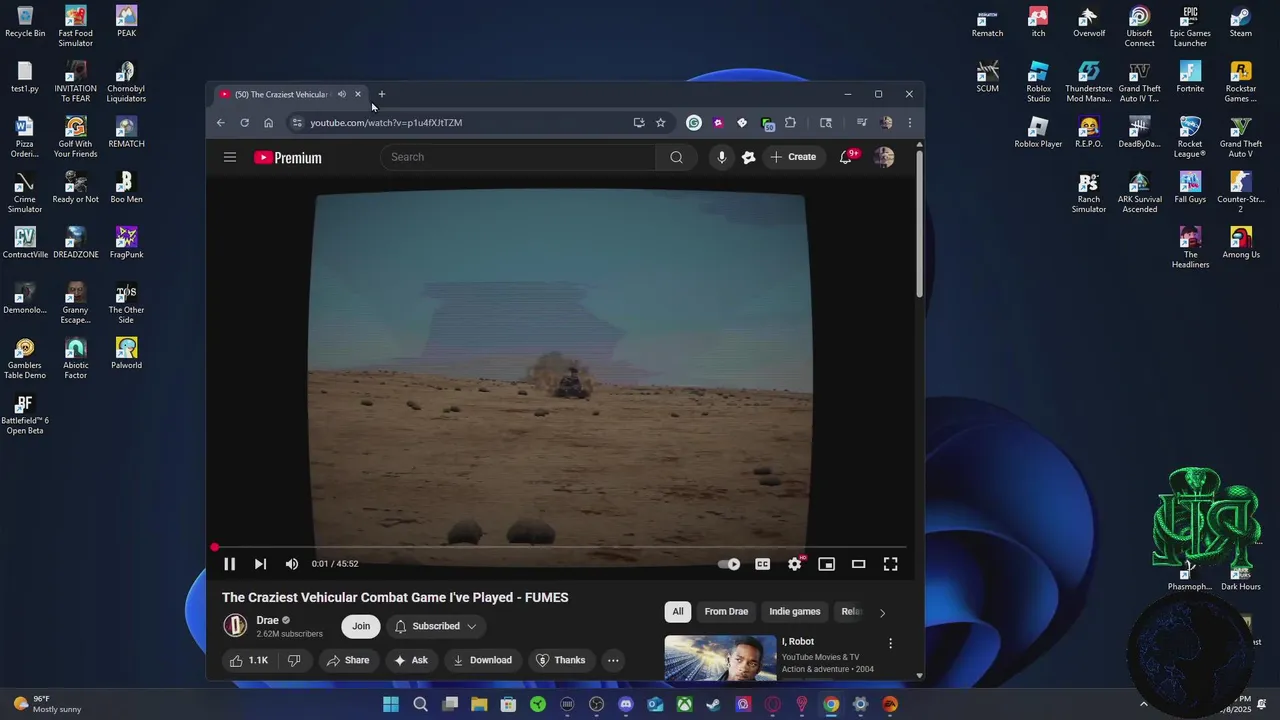Select the Indie games filter chip

(x=795, y=612)
